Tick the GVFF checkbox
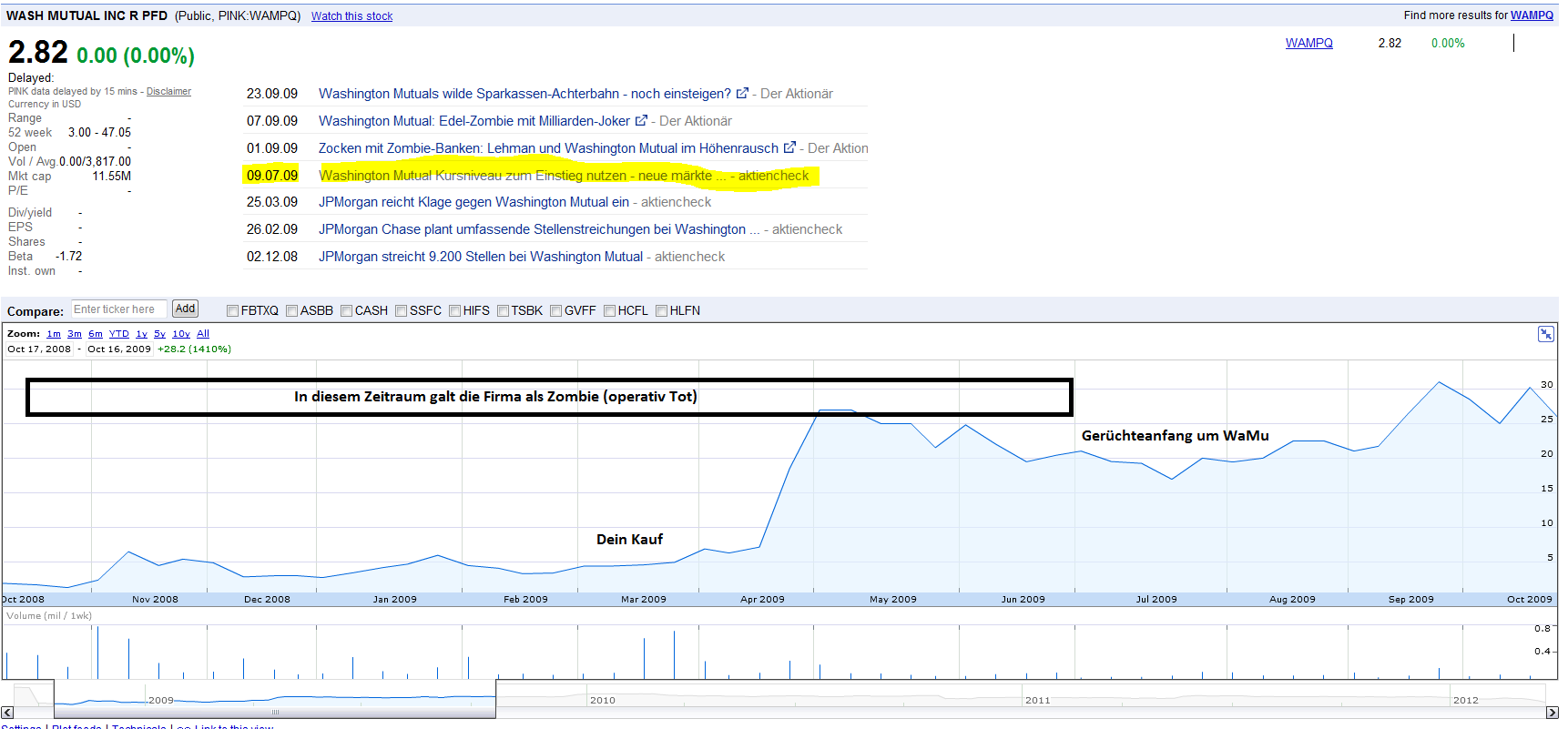Image resolution: width=1568 pixels, height=729 pixels. pyautogui.click(x=555, y=310)
